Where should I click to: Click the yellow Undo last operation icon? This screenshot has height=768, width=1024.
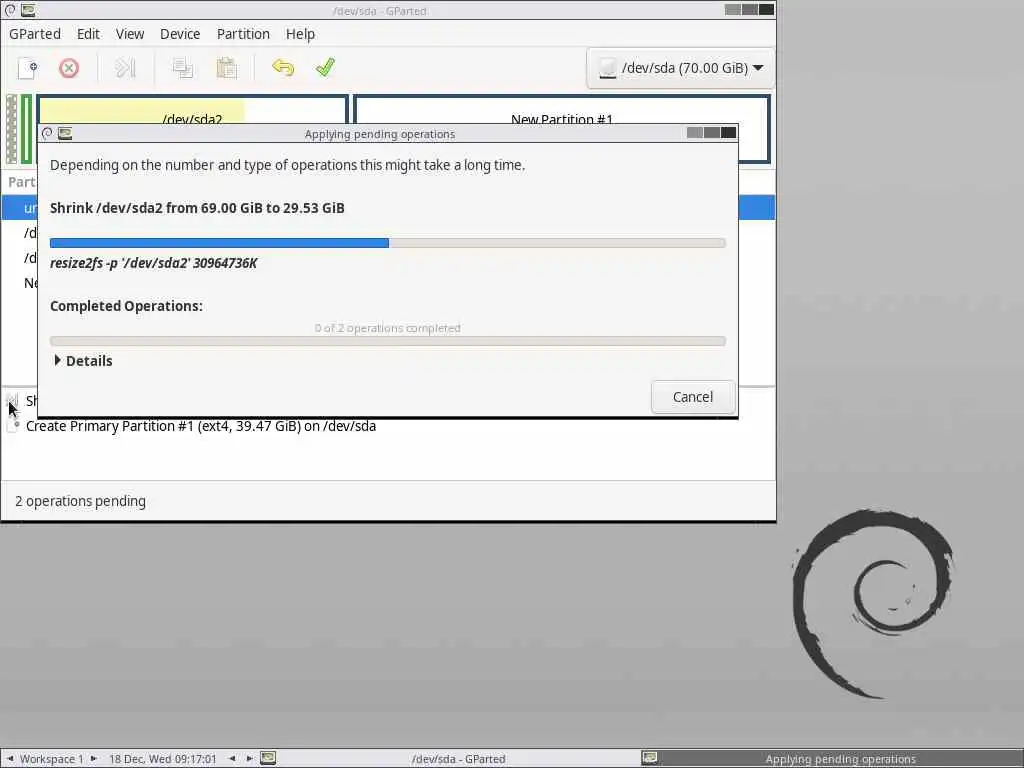(283, 68)
